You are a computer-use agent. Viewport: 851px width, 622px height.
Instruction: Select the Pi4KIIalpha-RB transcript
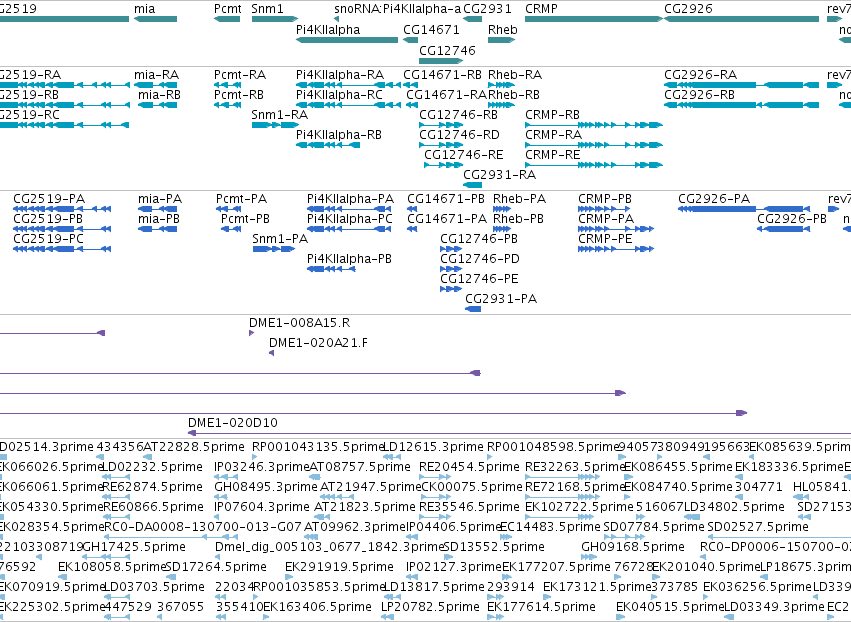pos(328,145)
